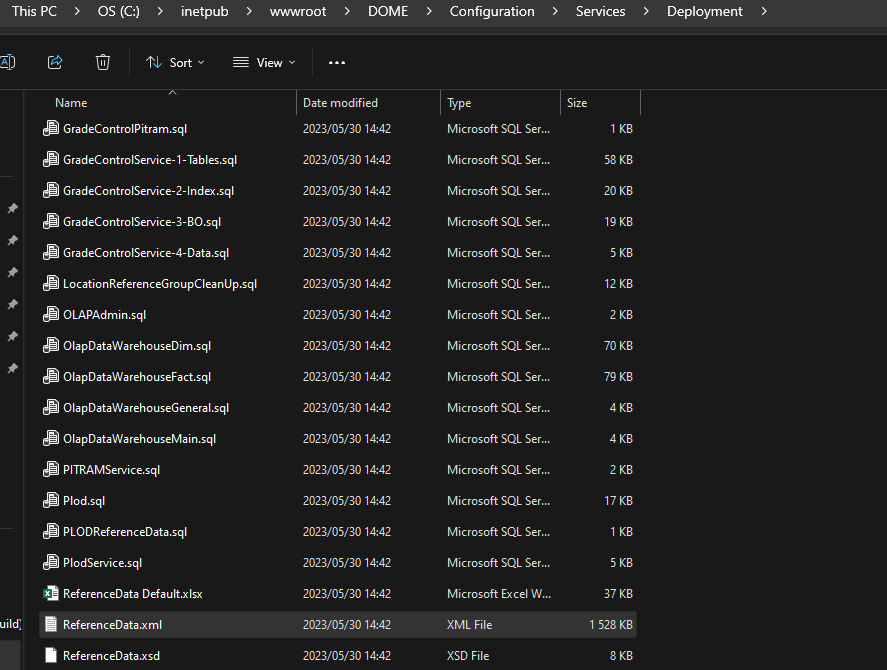Screen dimensions: 887x670
Task: Open the LocationReferenceGroupCleanUp.sql file
Action: pyautogui.click(x=158, y=283)
